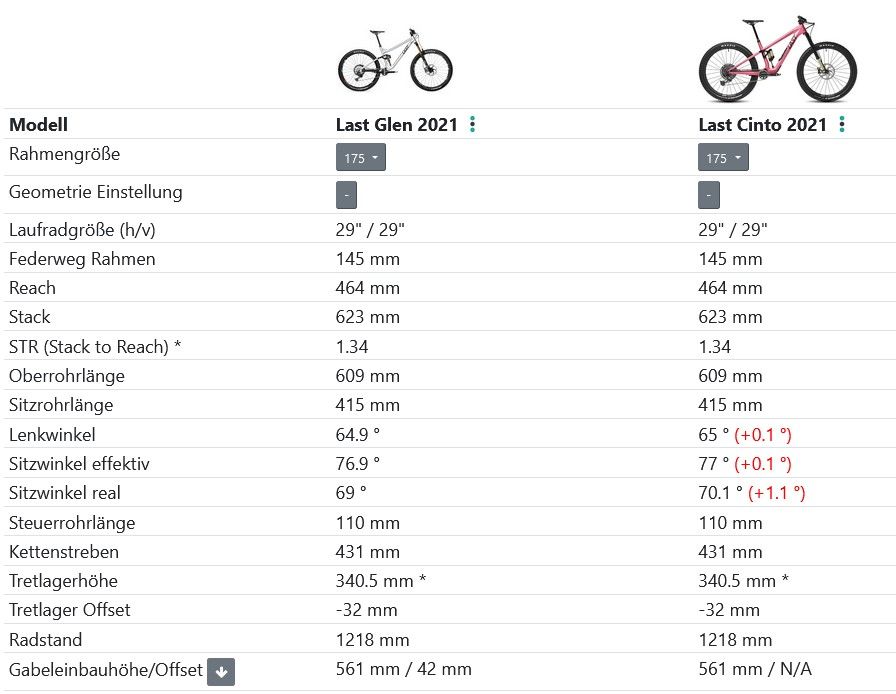
Task: Click the down arrow beside Gabeleinbauhöhe/Offset
Action: pos(221,672)
